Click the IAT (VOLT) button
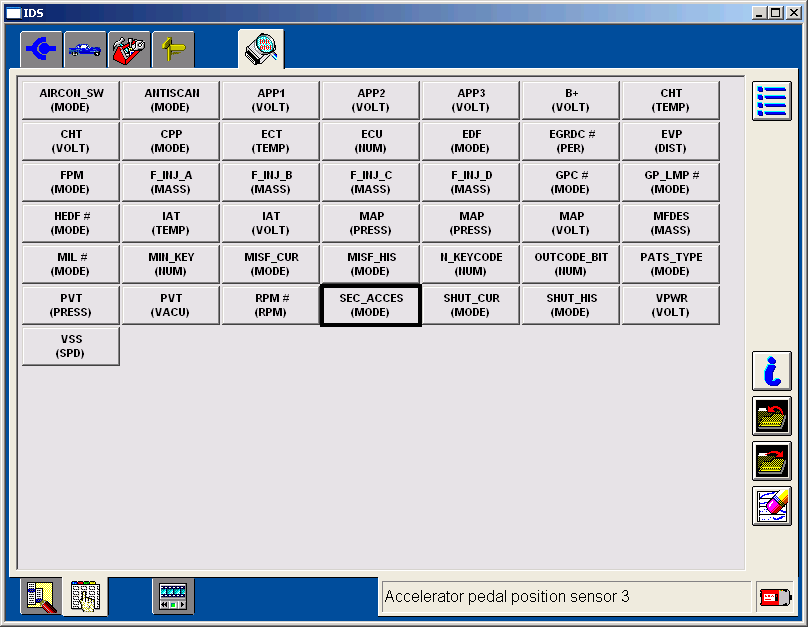This screenshot has height=627, width=808. 271,223
